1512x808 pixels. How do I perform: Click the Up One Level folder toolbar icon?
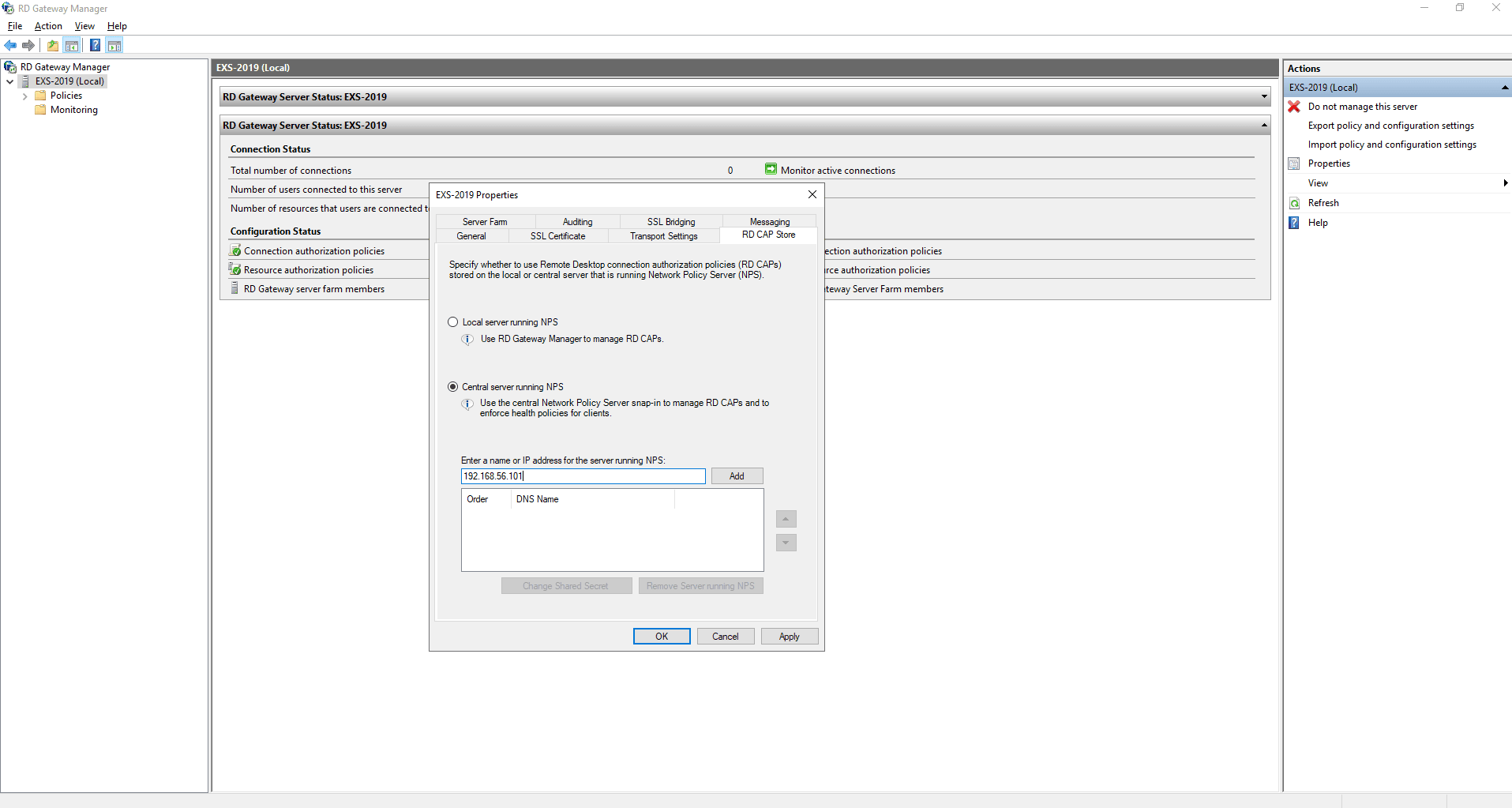(x=53, y=46)
